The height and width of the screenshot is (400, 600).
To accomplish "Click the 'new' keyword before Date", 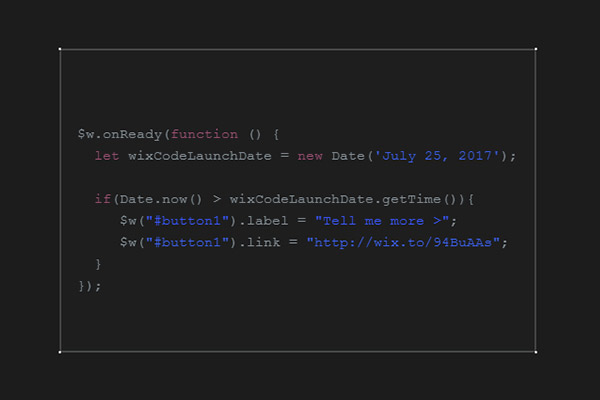I will click(x=310, y=156).
